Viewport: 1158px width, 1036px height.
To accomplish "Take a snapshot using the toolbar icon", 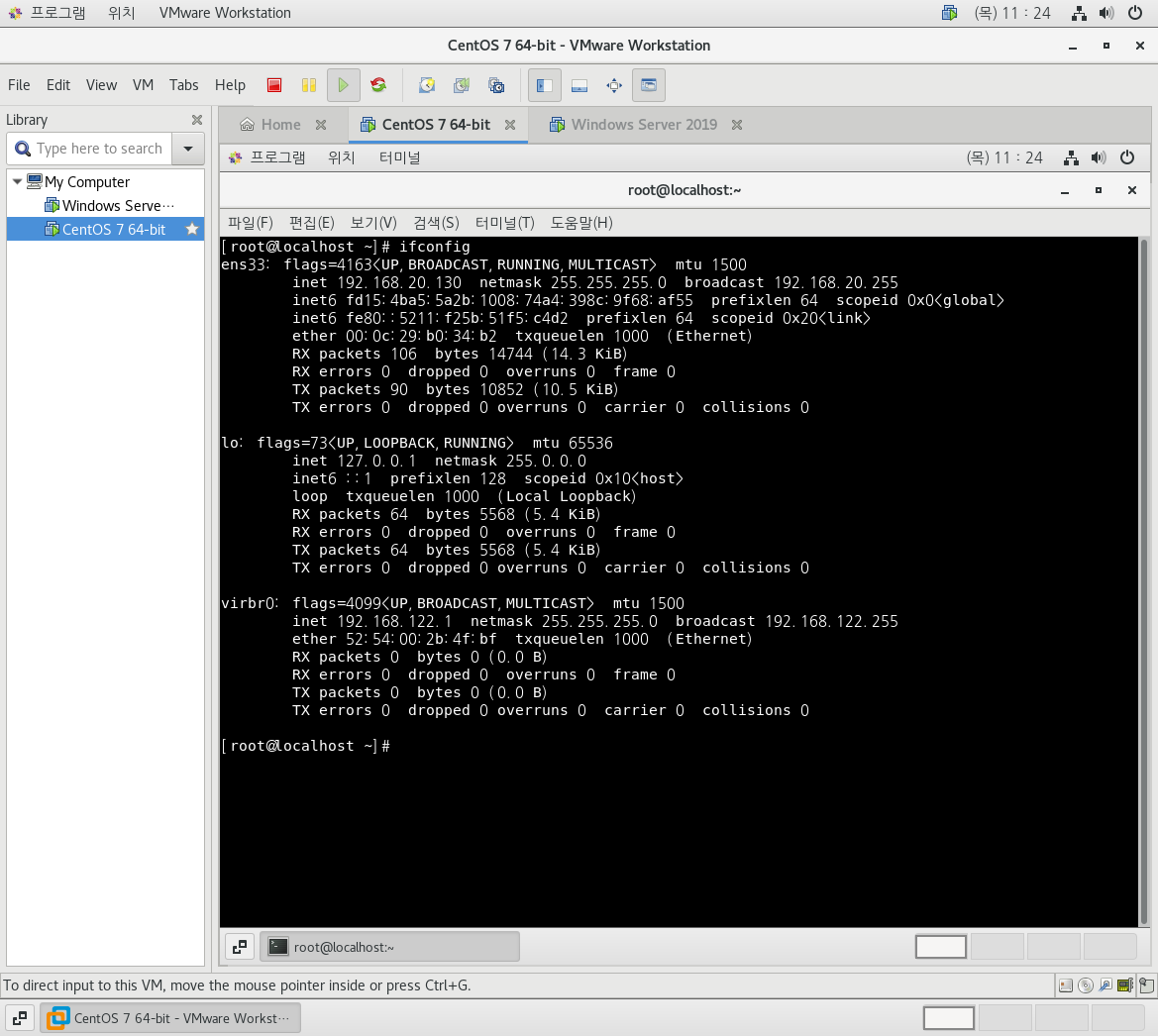I will [427, 85].
